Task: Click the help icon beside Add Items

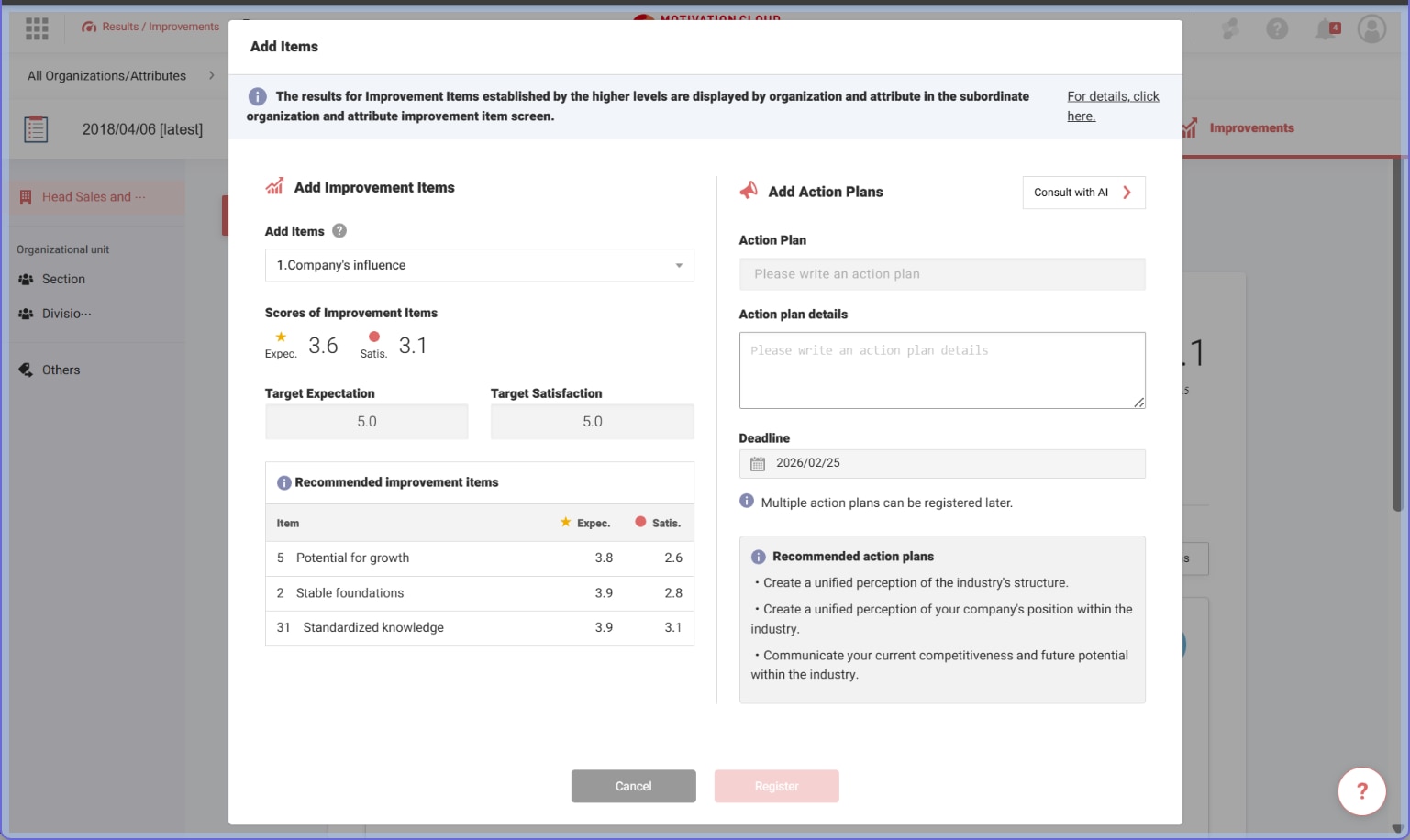Action: point(339,231)
